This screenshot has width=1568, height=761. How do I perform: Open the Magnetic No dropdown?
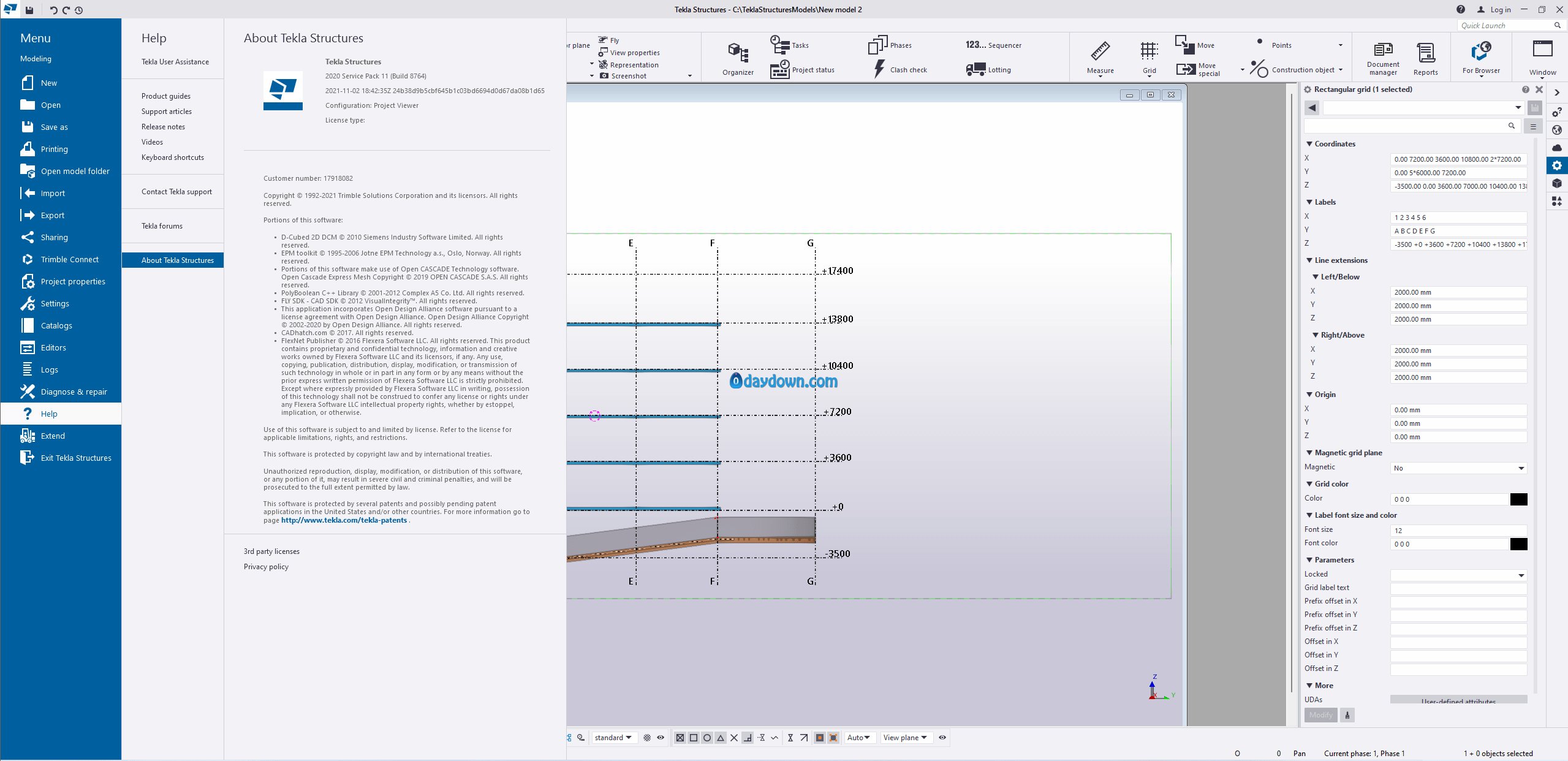tap(1458, 468)
